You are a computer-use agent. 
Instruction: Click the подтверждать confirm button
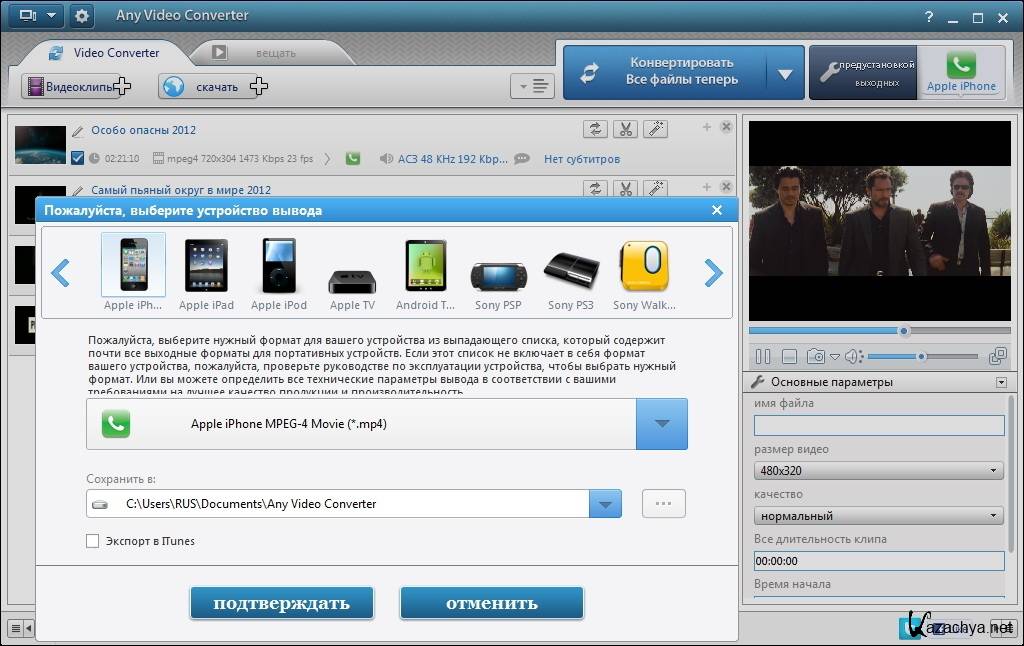click(281, 603)
